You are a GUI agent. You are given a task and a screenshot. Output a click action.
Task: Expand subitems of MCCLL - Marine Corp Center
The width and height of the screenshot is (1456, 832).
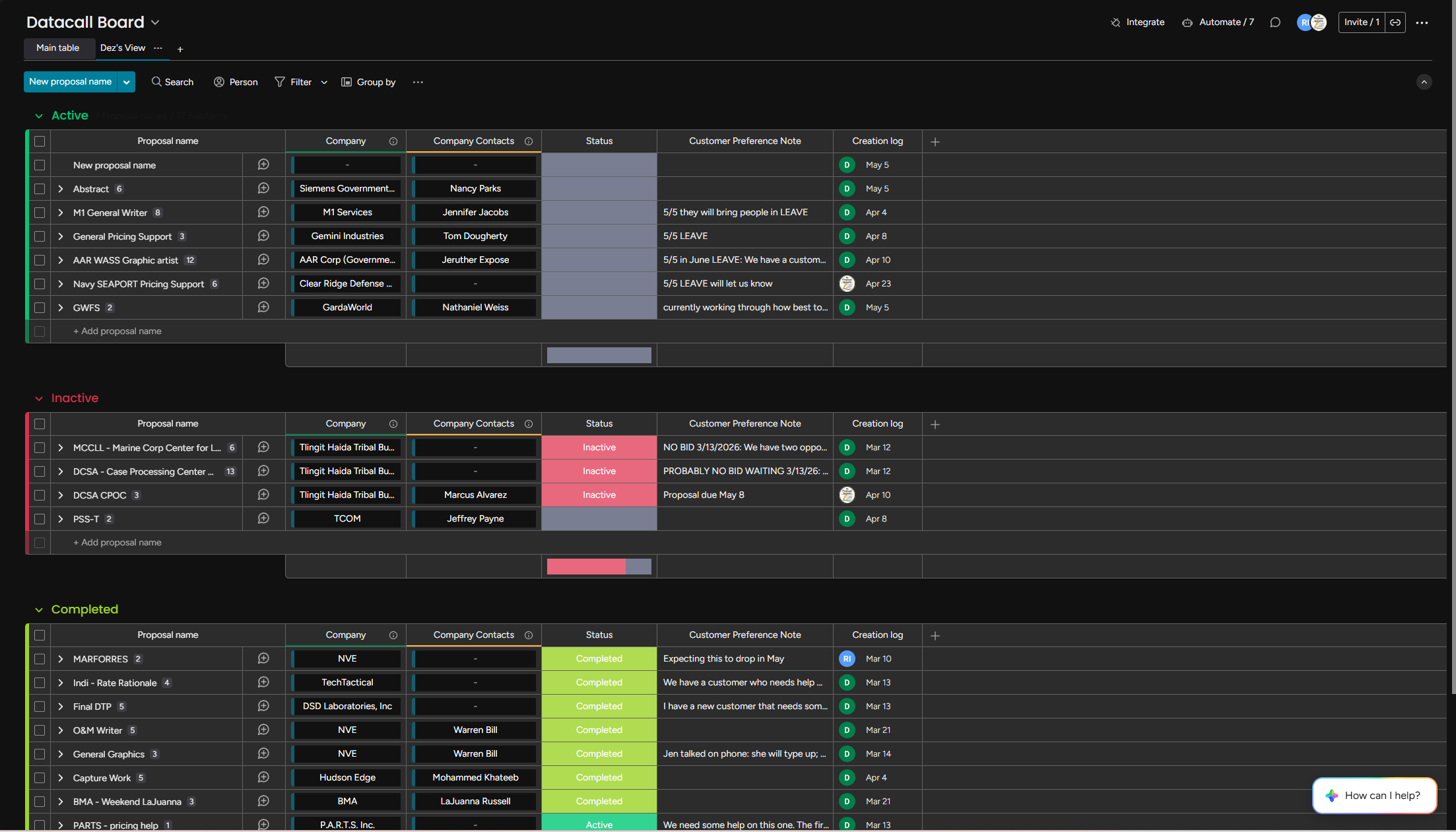[x=61, y=448]
